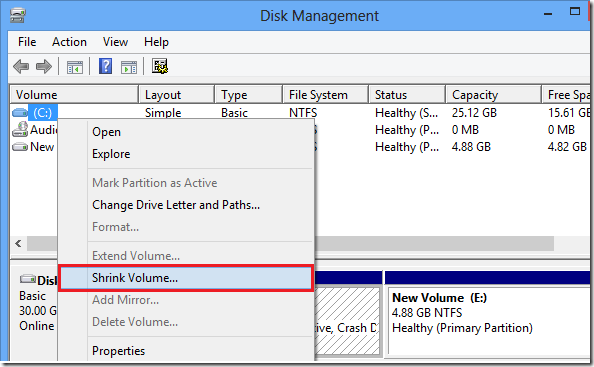Click the Back arrow toolbar icon

[21, 67]
